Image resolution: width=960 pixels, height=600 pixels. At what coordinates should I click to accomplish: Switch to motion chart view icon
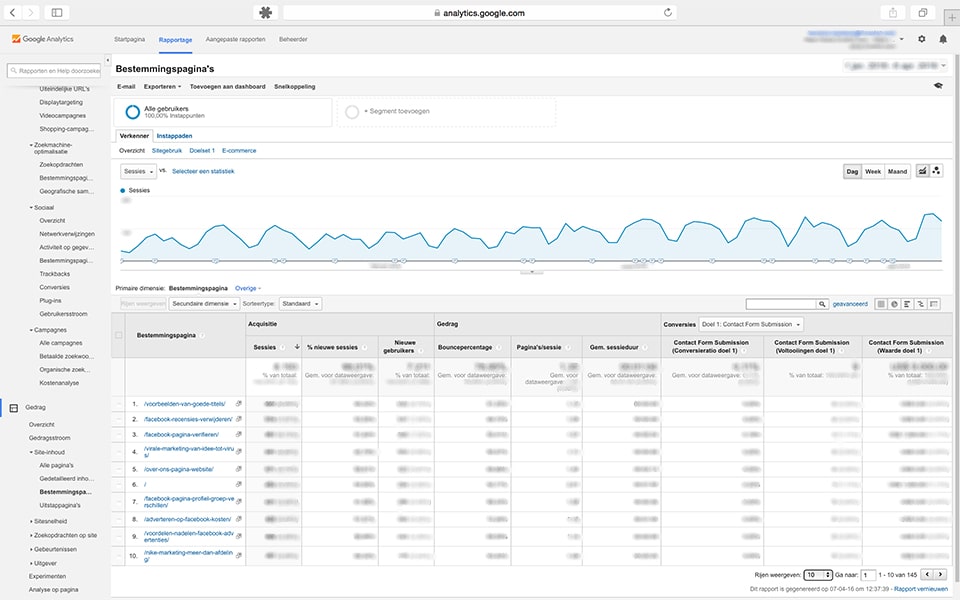(x=936, y=171)
